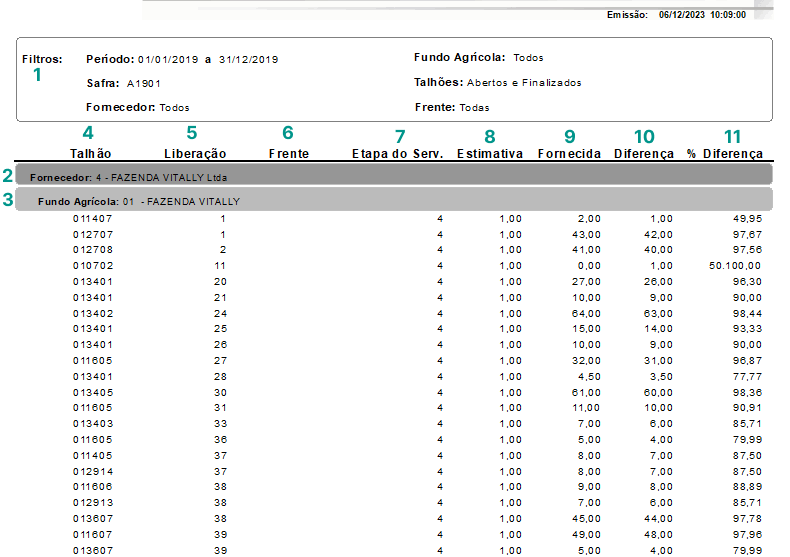The image size is (790, 557).
Task: Click the Fornecida value 49,00
Action: (586, 535)
